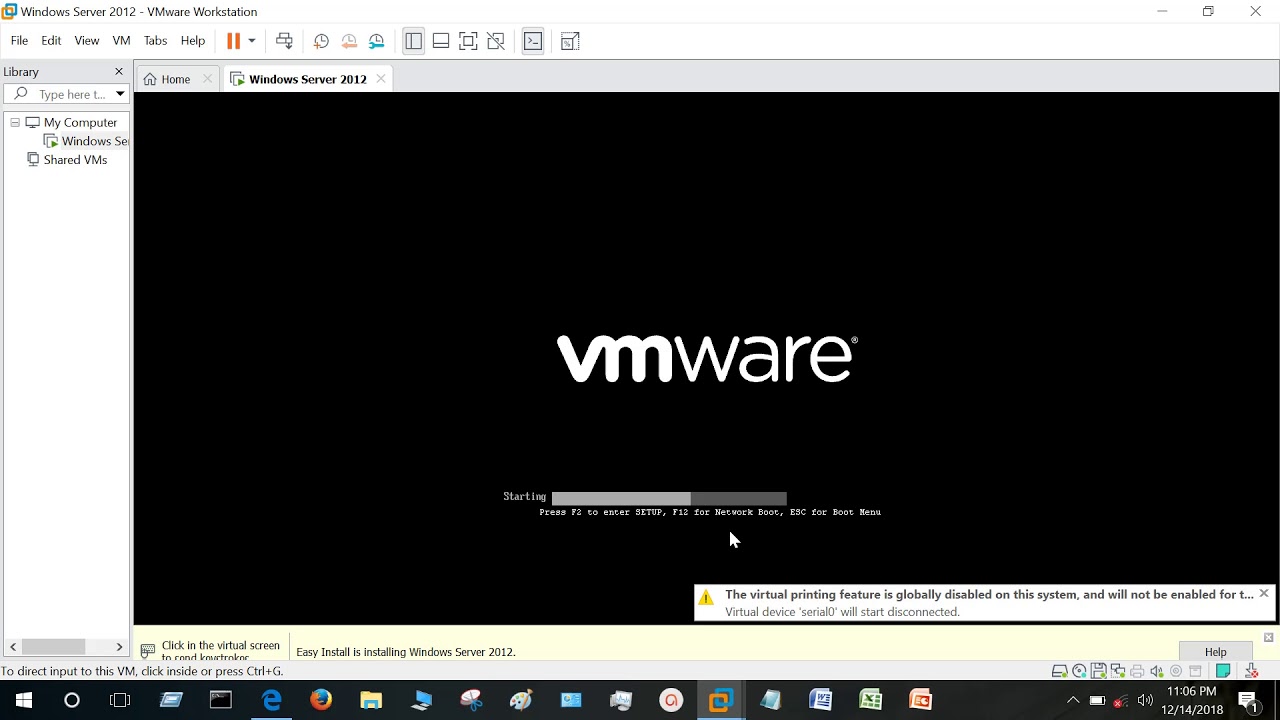The height and width of the screenshot is (720, 1280).
Task: Collapse the My Computer tree node
Action: click(x=15, y=122)
